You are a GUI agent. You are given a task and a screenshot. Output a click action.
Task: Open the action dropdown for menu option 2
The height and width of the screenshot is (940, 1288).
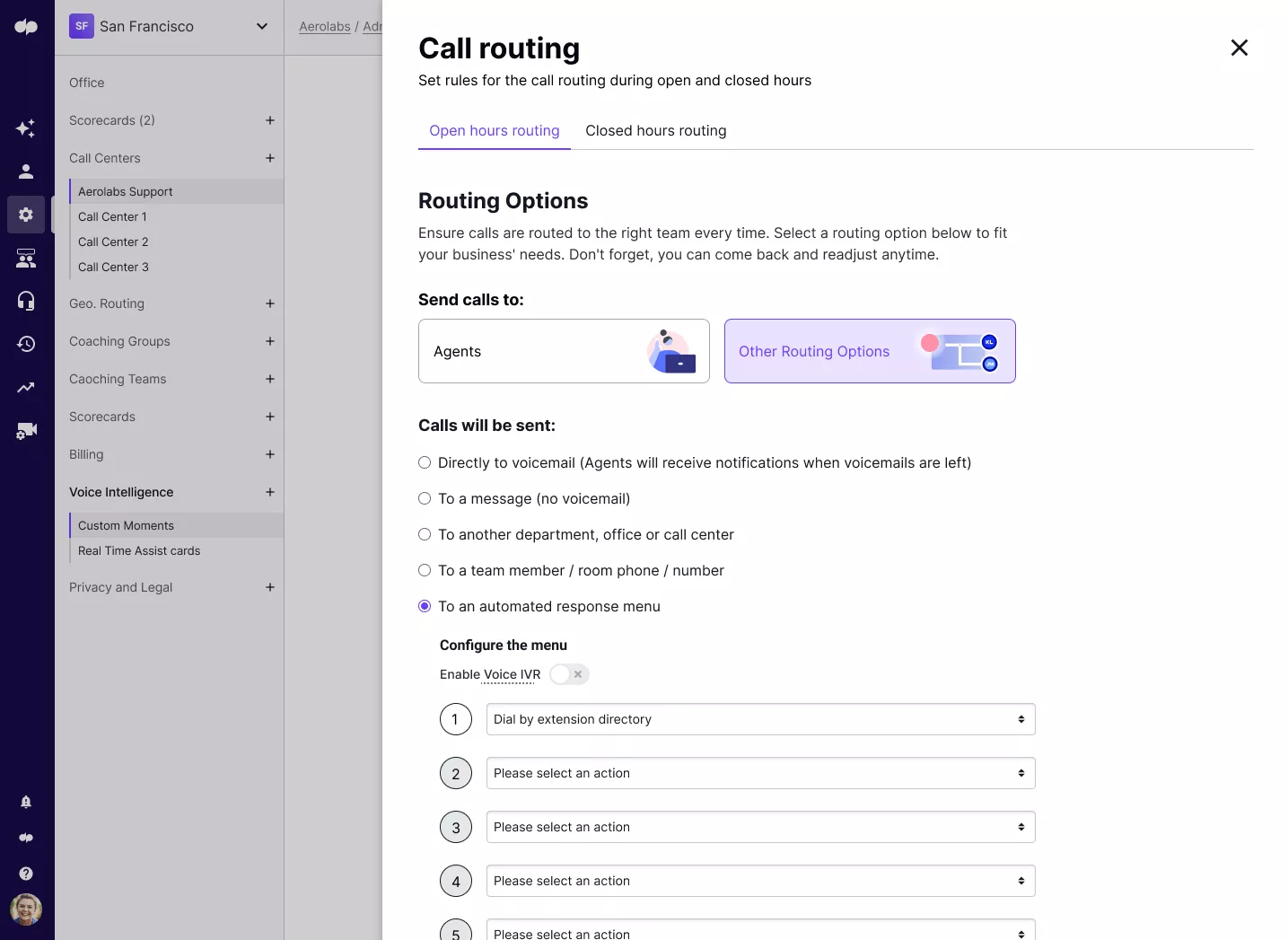(x=758, y=773)
